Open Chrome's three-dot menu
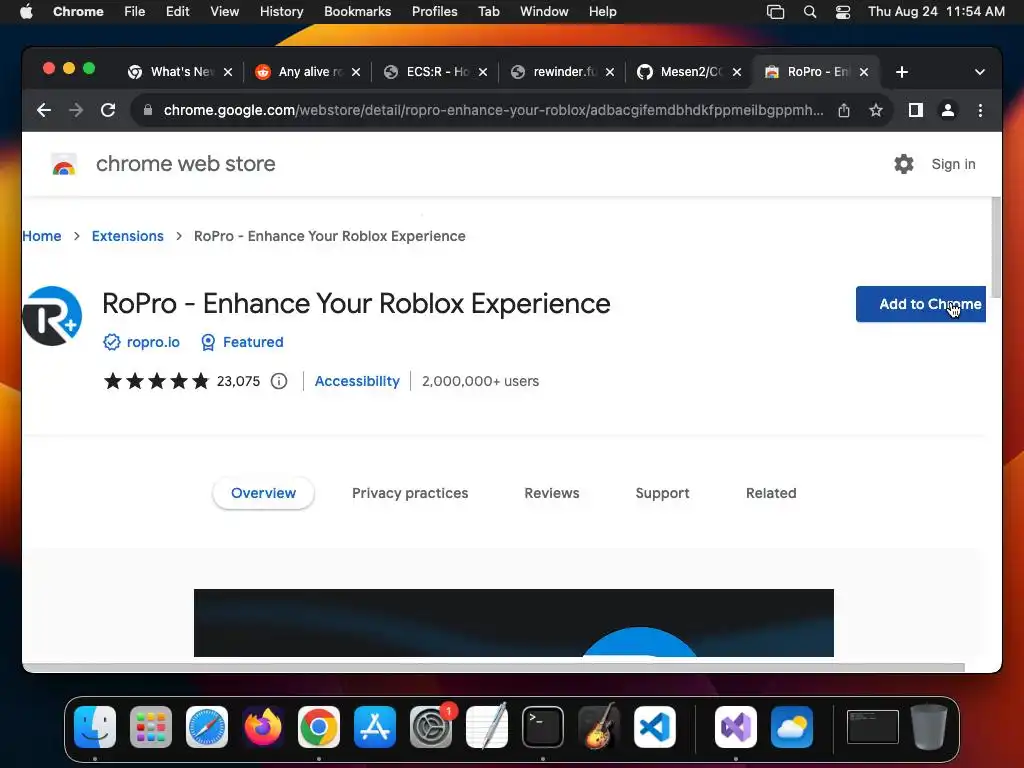Viewport: 1024px width, 768px height. [980, 110]
